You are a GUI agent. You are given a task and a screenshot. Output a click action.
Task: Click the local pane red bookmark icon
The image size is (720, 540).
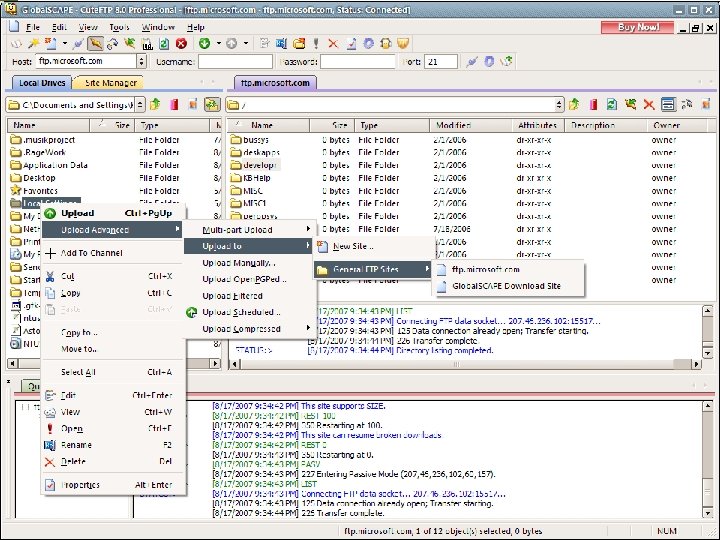[x=174, y=105]
